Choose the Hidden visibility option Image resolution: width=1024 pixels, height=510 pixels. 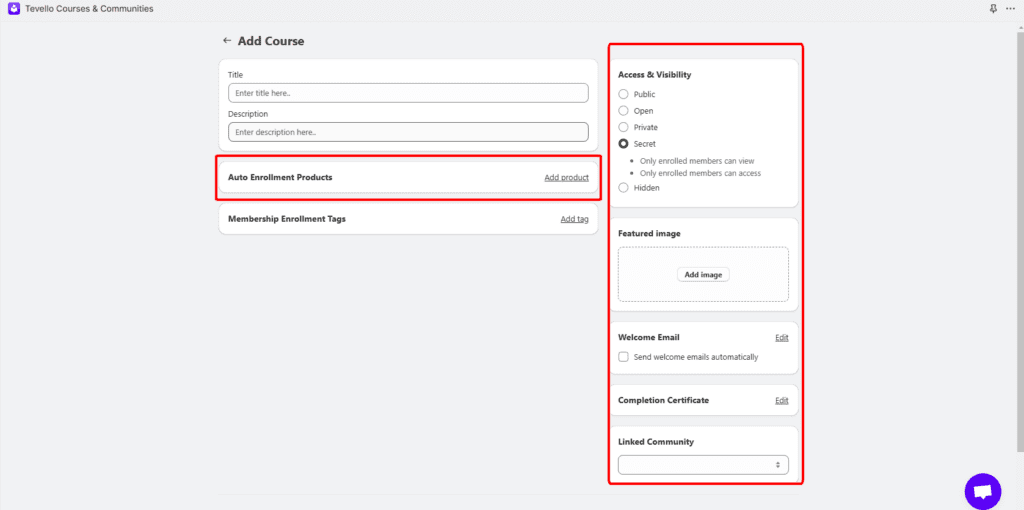pos(624,188)
